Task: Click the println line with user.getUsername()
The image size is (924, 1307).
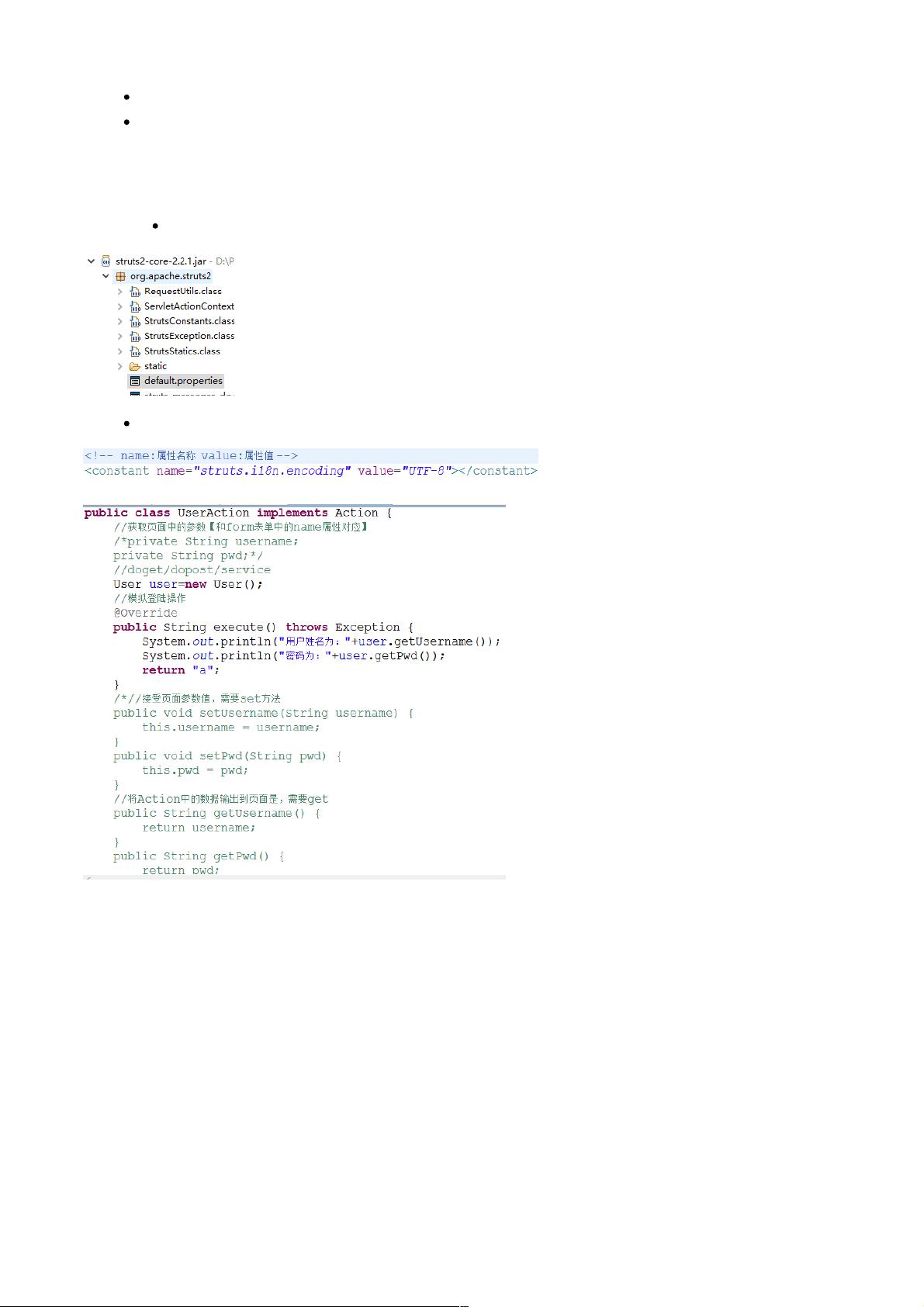Action: [x=321, y=641]
